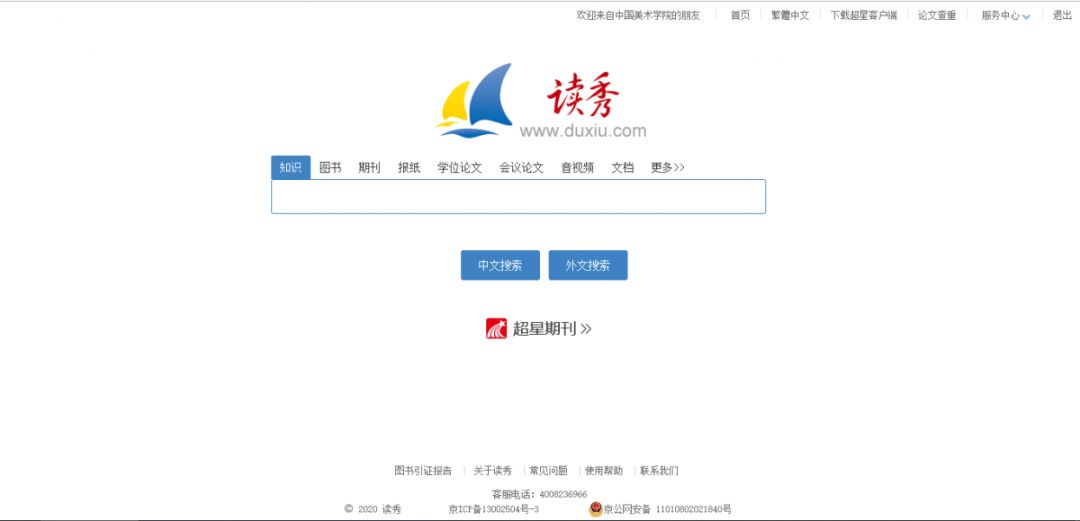Click 退出 to log out

tap(1062, 15)
